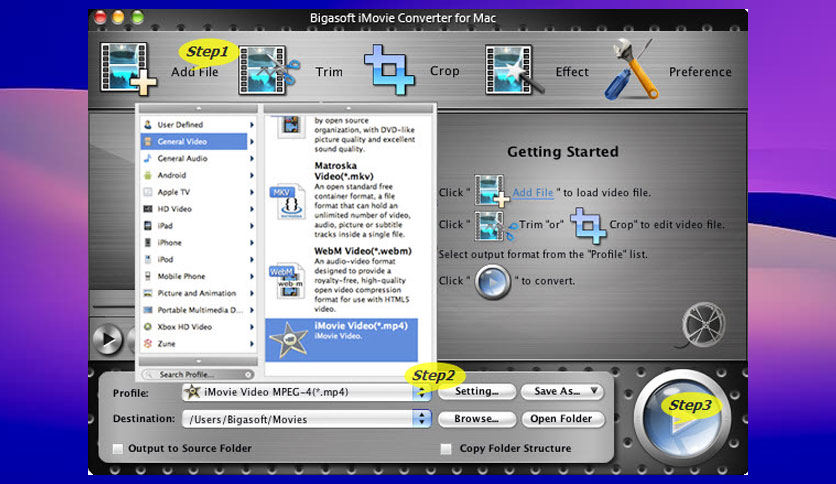Image resolution: width=836 pixels, height=484 pixels.
Task: Click the HD Video category icon
Action: tap(148, 209)
